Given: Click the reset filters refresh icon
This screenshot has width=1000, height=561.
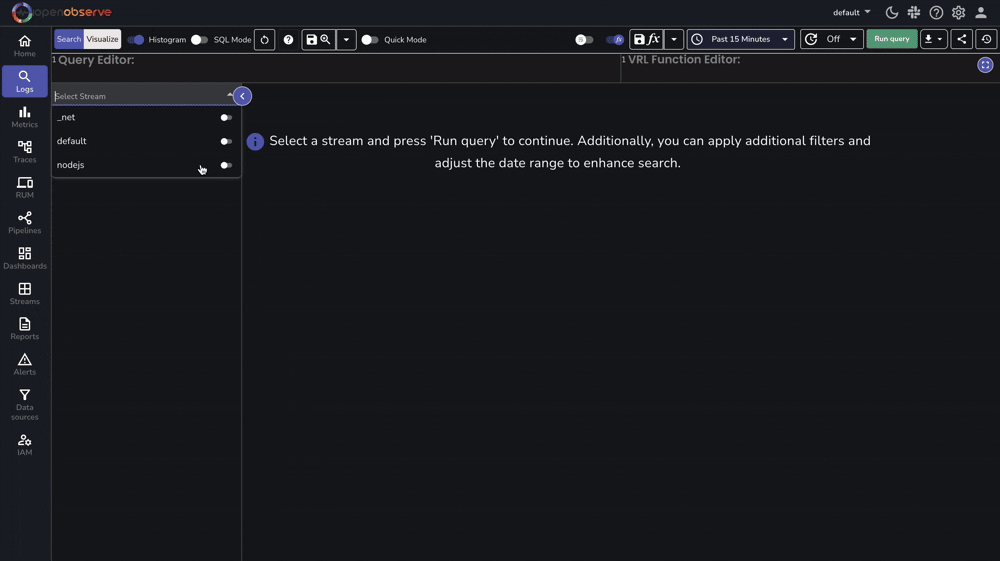Looking at the screenshot, I should (x=265, y=40).
